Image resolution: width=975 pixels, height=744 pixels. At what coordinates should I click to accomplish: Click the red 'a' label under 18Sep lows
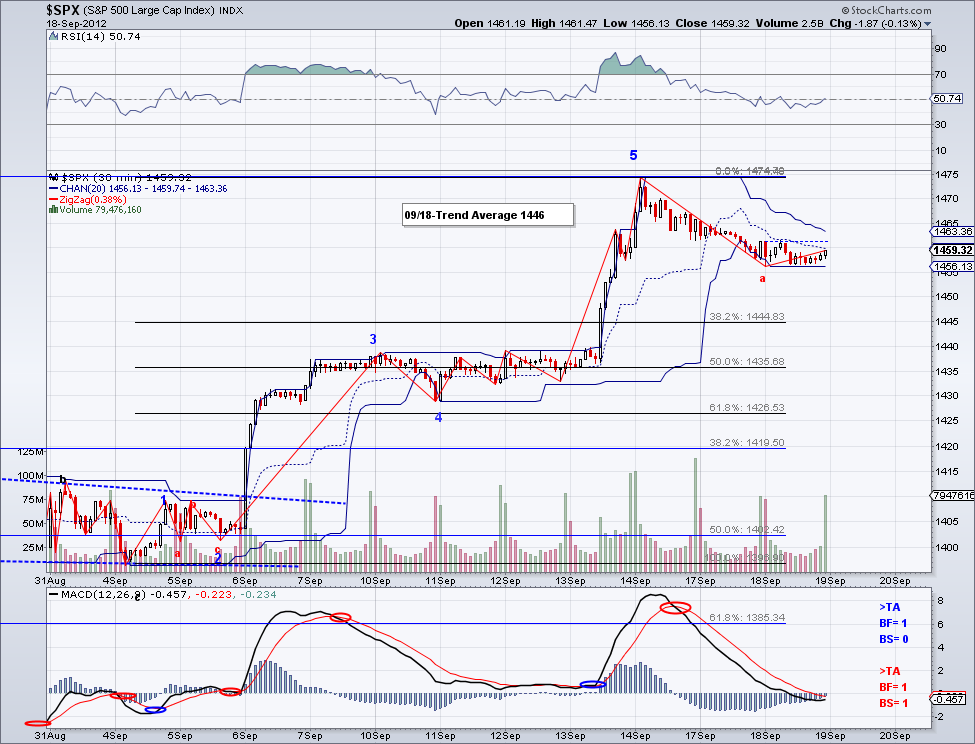tap(762, 278)
